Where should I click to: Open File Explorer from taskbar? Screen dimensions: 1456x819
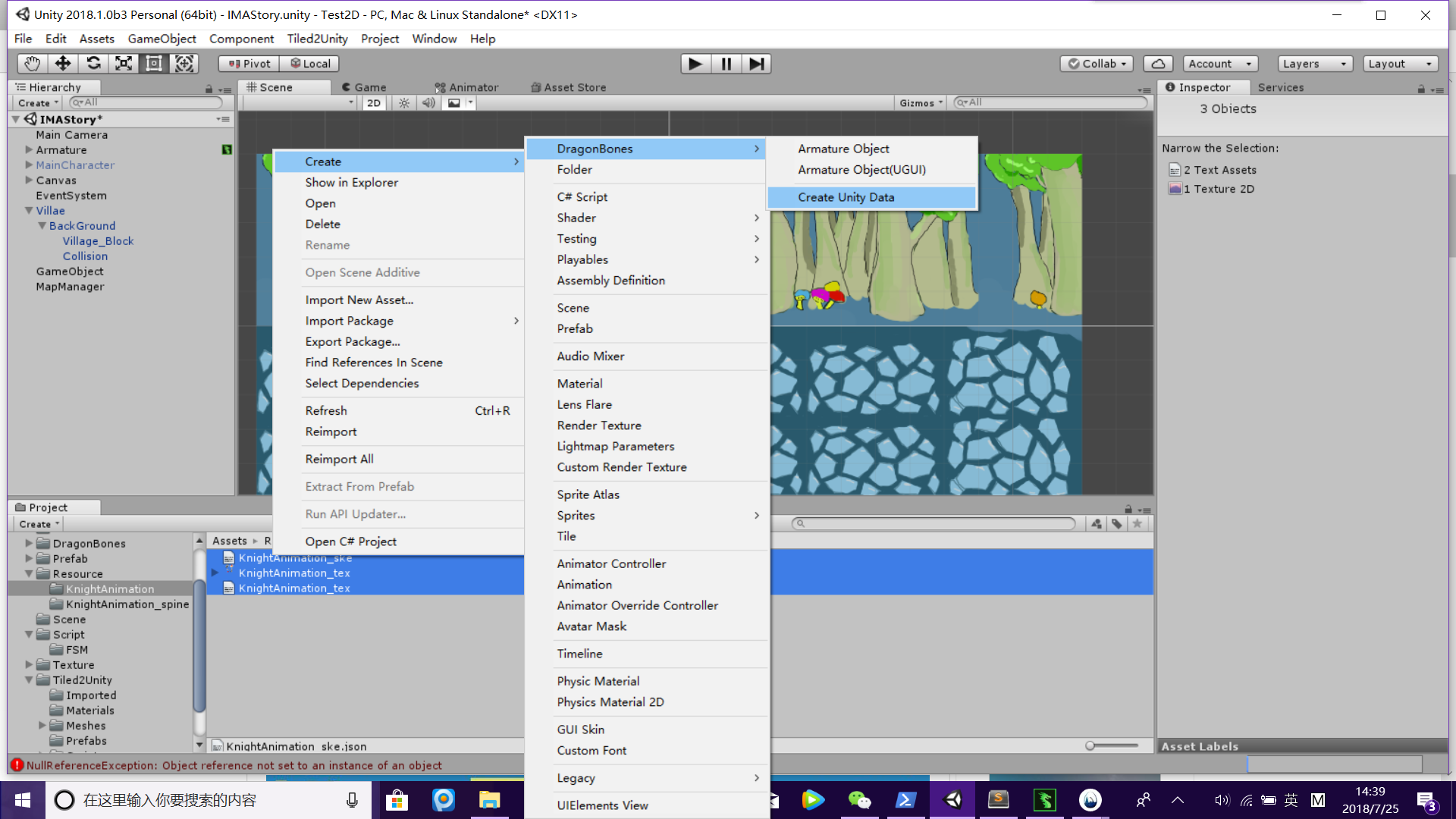click(489, 800)
